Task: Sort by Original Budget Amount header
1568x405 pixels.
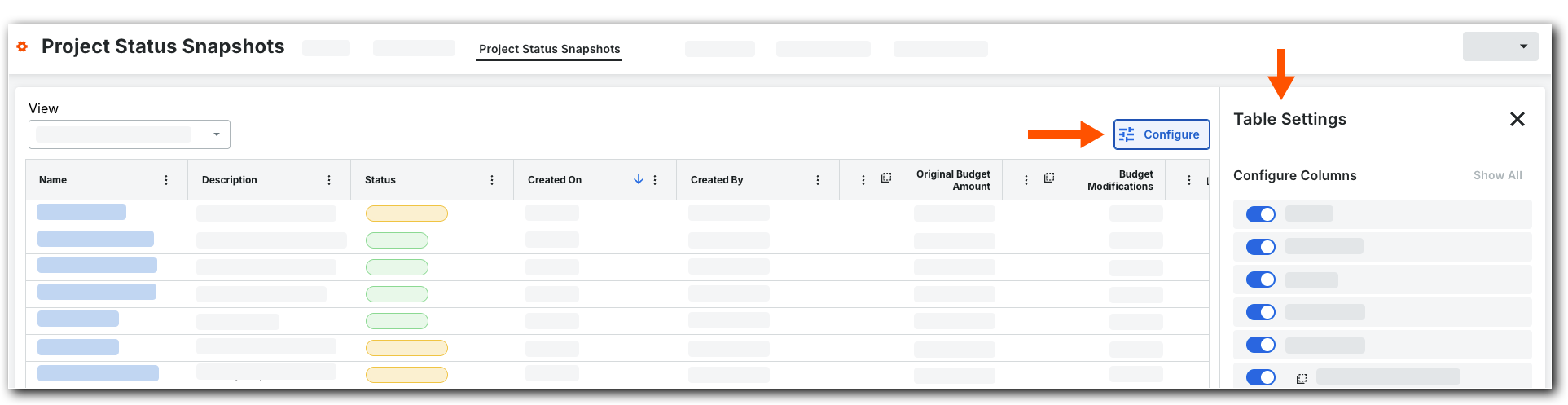Action: pyautogui.click(x=953, y=180)
